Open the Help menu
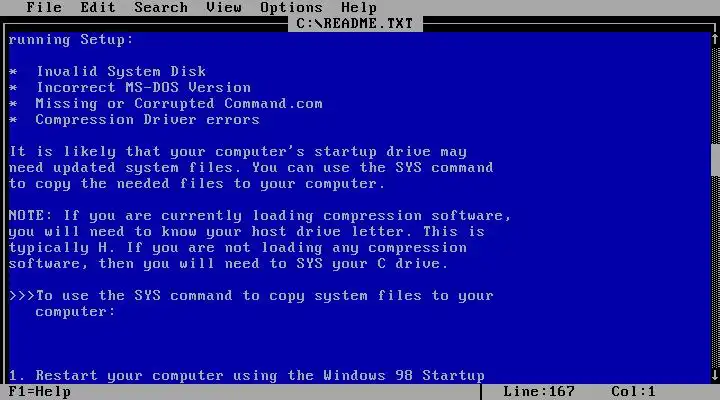 359,7
